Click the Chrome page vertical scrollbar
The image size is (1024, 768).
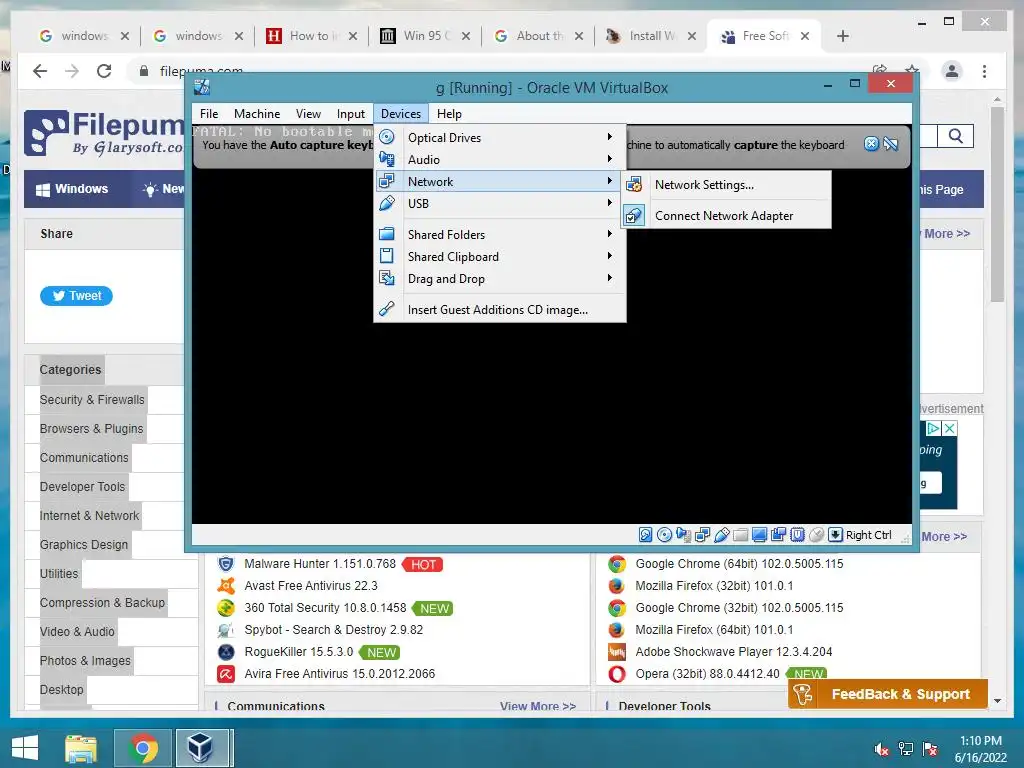pyautogui.click(x=997, y=204)
